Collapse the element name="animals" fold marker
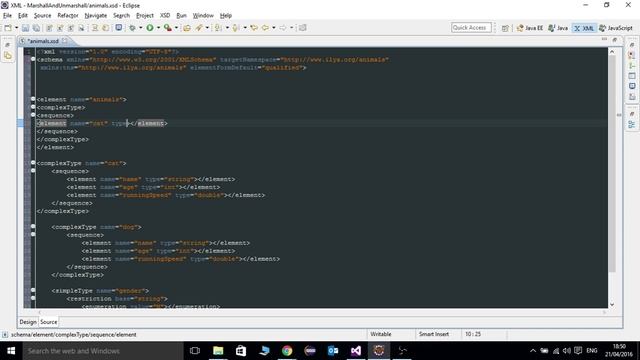Image resolution: width=640 pixels, height=360 pixels. pos(33,99)
